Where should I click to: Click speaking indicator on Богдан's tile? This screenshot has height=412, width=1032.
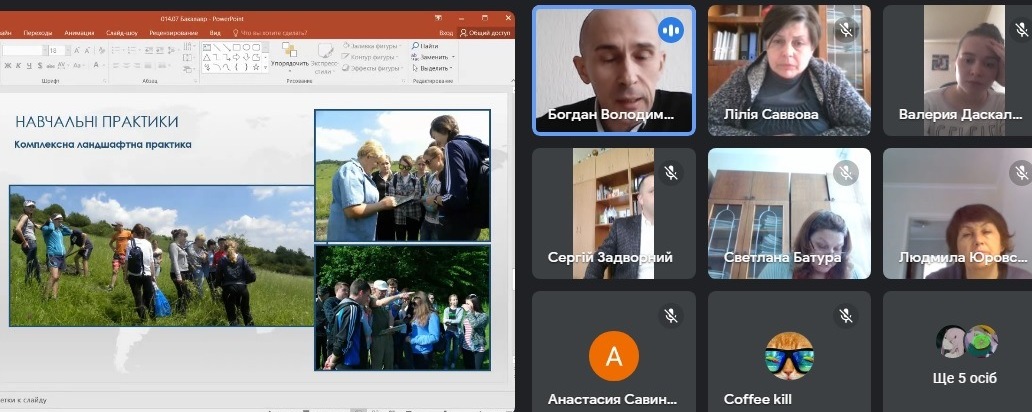[670, 30]
